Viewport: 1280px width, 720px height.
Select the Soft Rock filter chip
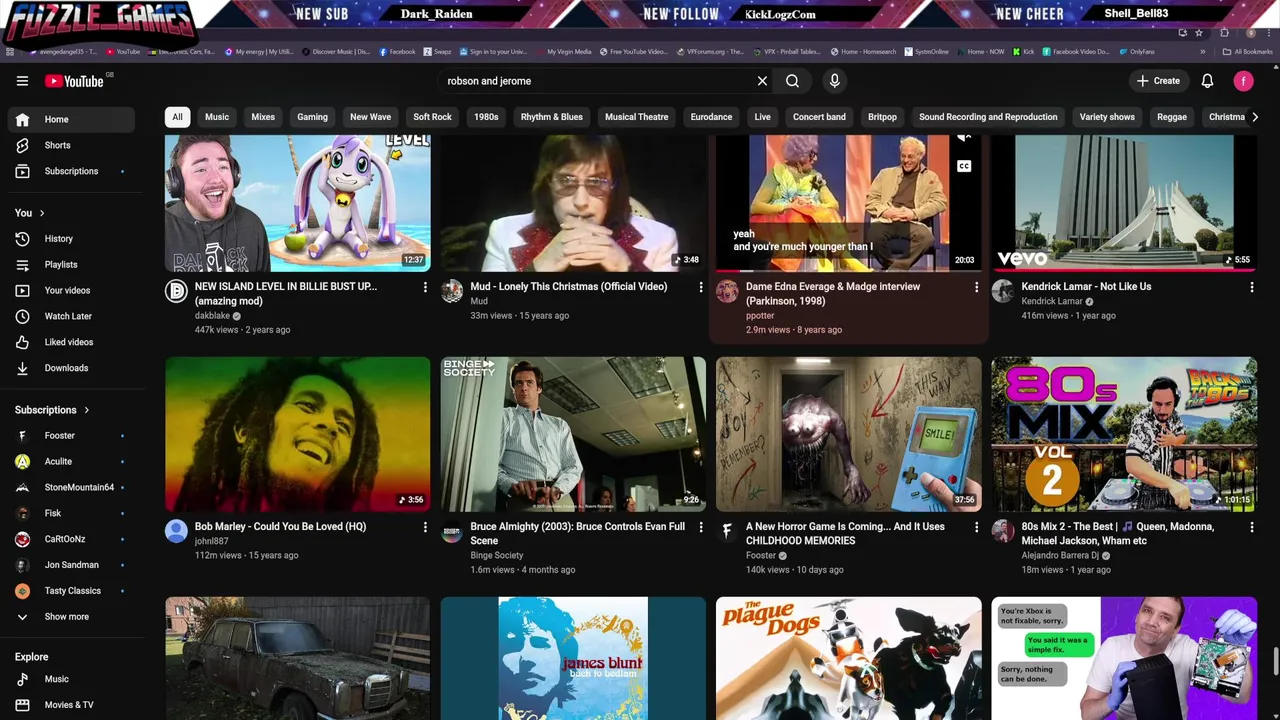(432, 117)
